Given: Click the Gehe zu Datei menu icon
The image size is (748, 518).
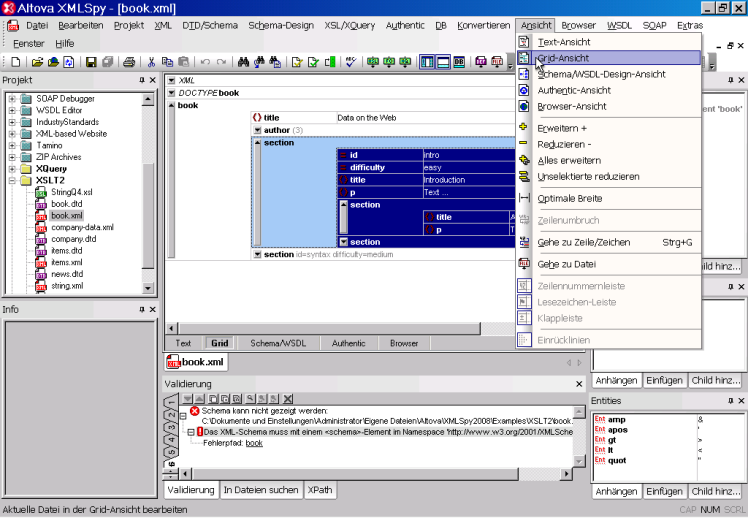Looking at the screenshot, I should (524, 264).
